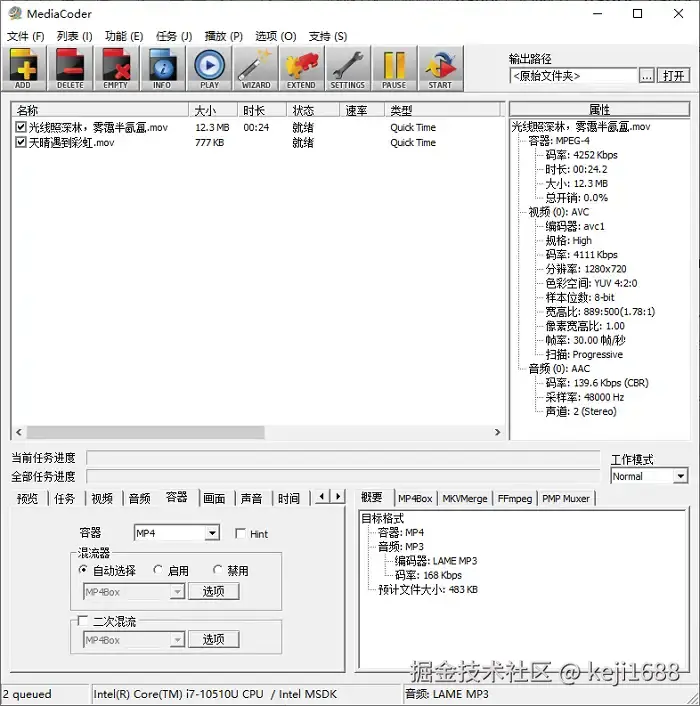The width and height of the screenshot is (700, 706).
Task: Open the 混流器 MP4Box dropdown
Action: click(x=134, y=592)
